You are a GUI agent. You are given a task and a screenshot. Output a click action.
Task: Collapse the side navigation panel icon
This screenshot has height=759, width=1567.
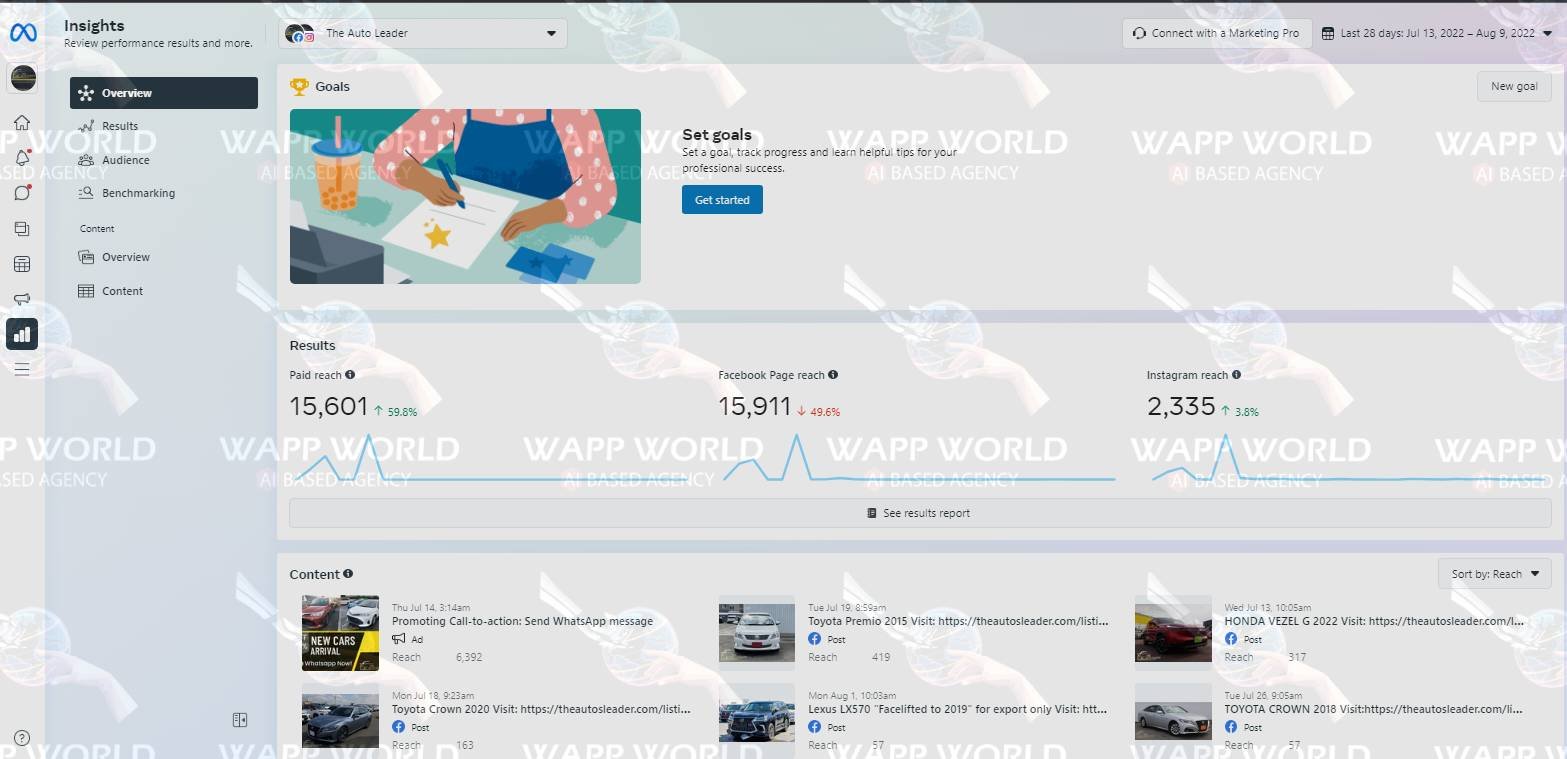click(x=240, y=720)
